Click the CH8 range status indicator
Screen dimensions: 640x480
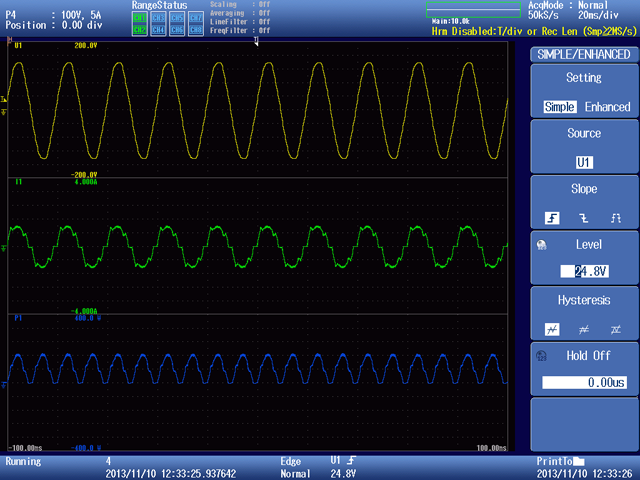tap(196, 30)
